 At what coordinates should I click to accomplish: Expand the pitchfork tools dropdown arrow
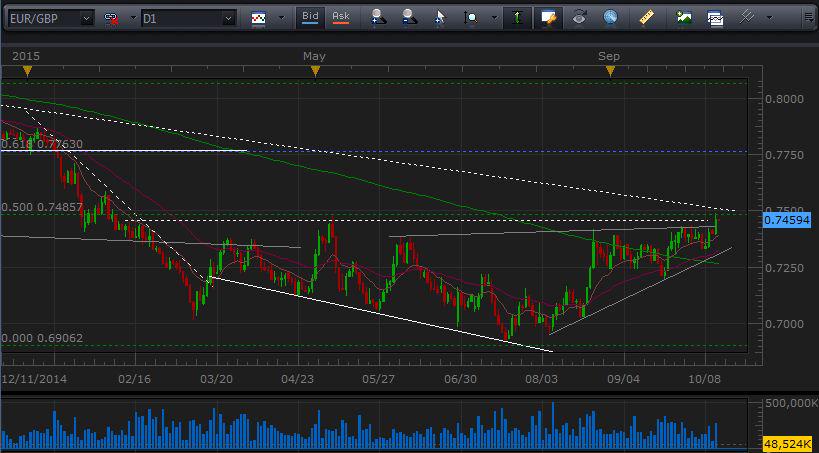click(x=770, y=18)
